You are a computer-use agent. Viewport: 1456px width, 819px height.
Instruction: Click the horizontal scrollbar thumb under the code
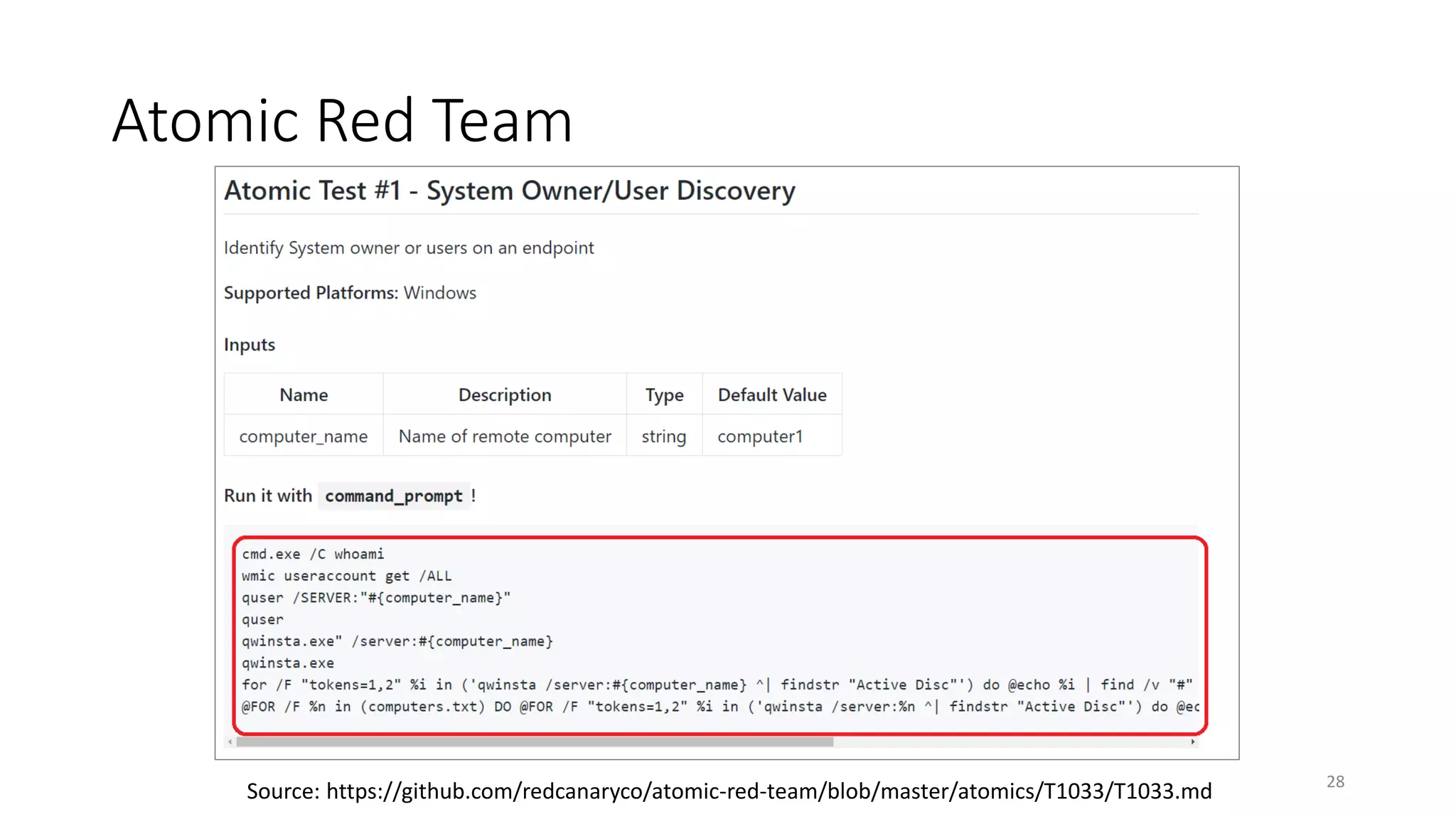pos(535,742)
